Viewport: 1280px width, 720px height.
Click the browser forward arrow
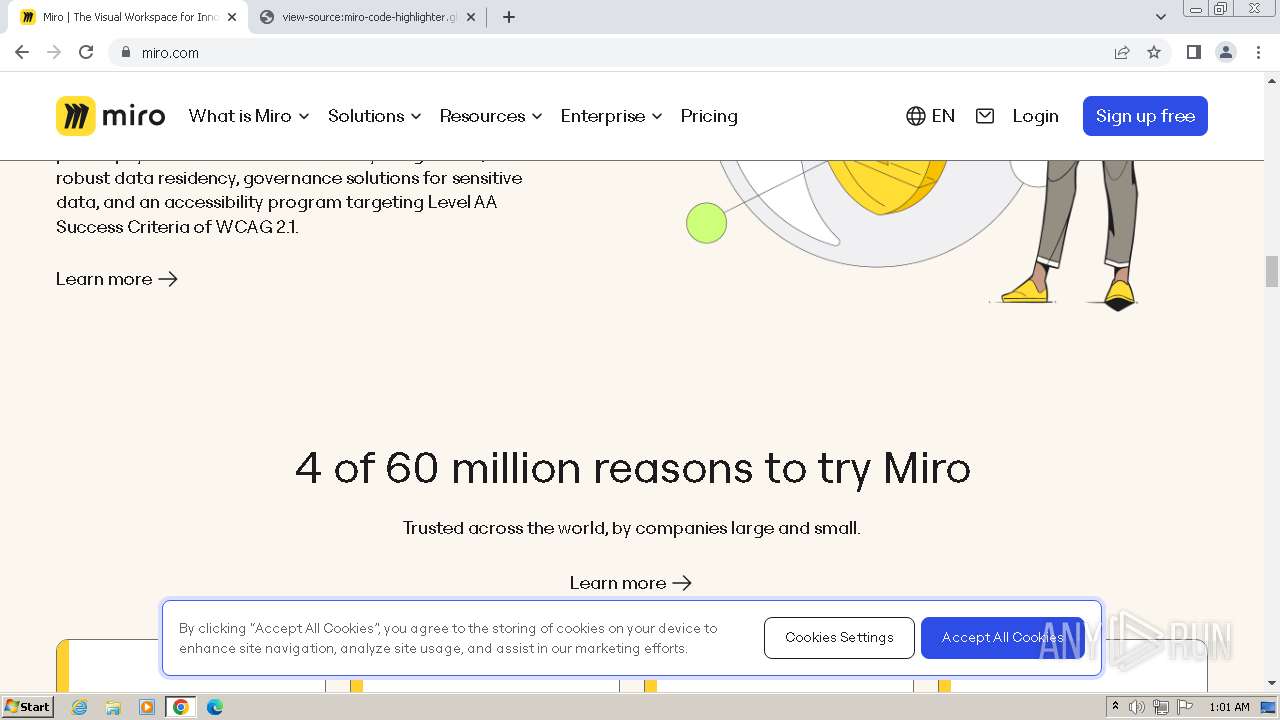[x=54, y=52]
